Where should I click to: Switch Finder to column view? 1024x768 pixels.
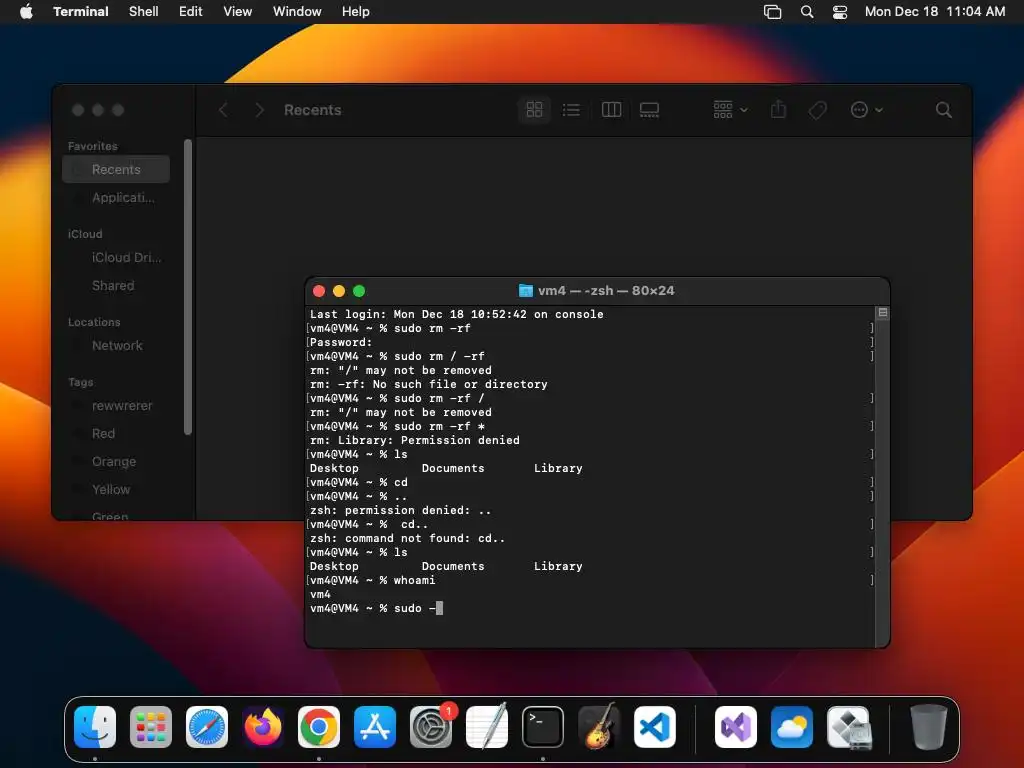point(611,110)
